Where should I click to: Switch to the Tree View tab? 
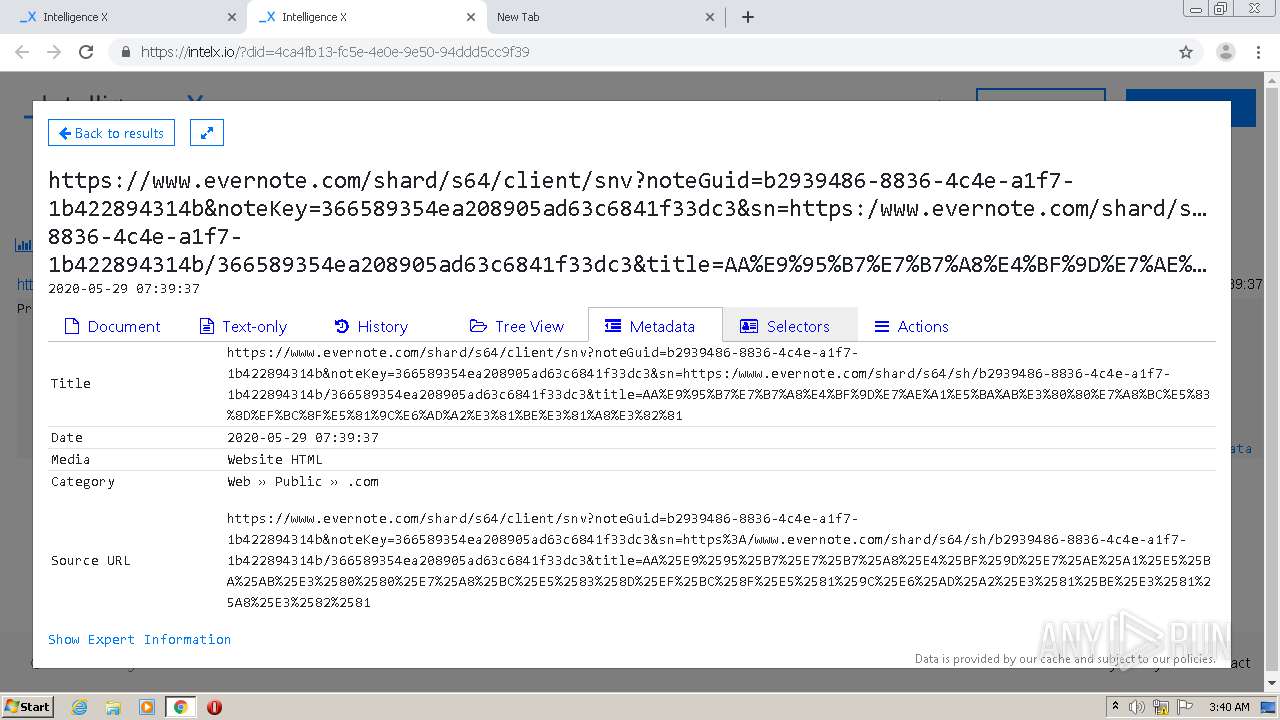pos(517,326)
